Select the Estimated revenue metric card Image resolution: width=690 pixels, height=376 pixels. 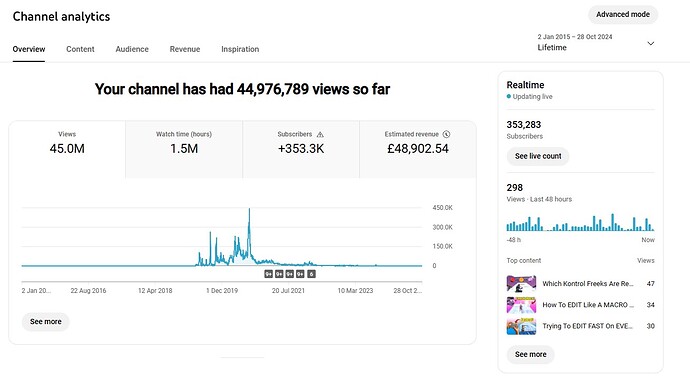[418, 149]
